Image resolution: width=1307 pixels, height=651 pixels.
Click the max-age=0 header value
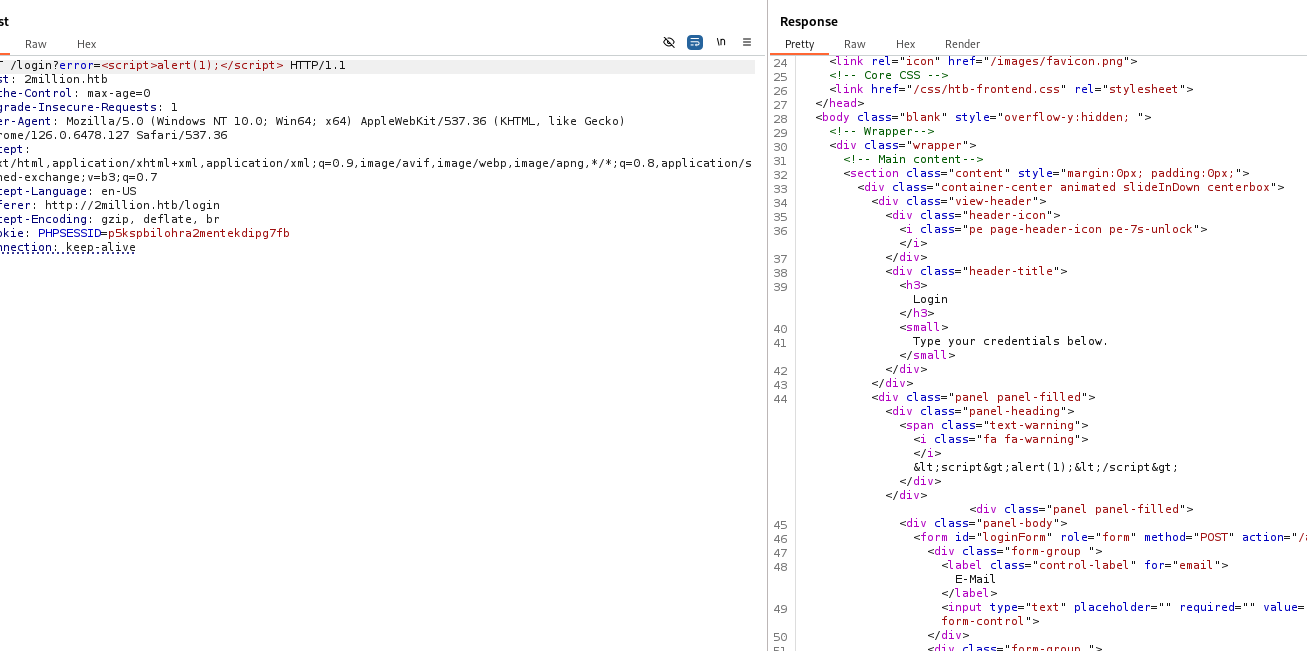(119, 93)
